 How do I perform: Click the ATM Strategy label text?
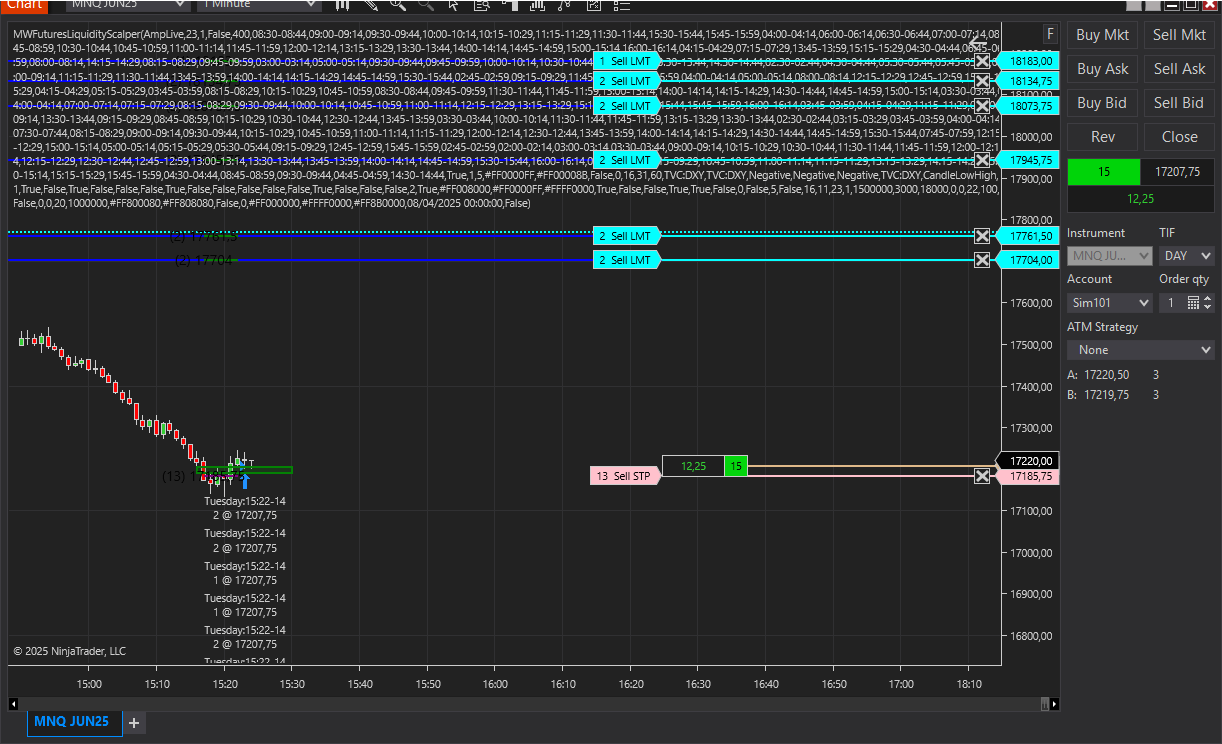pyautogui.click(x=1102, y=327)
